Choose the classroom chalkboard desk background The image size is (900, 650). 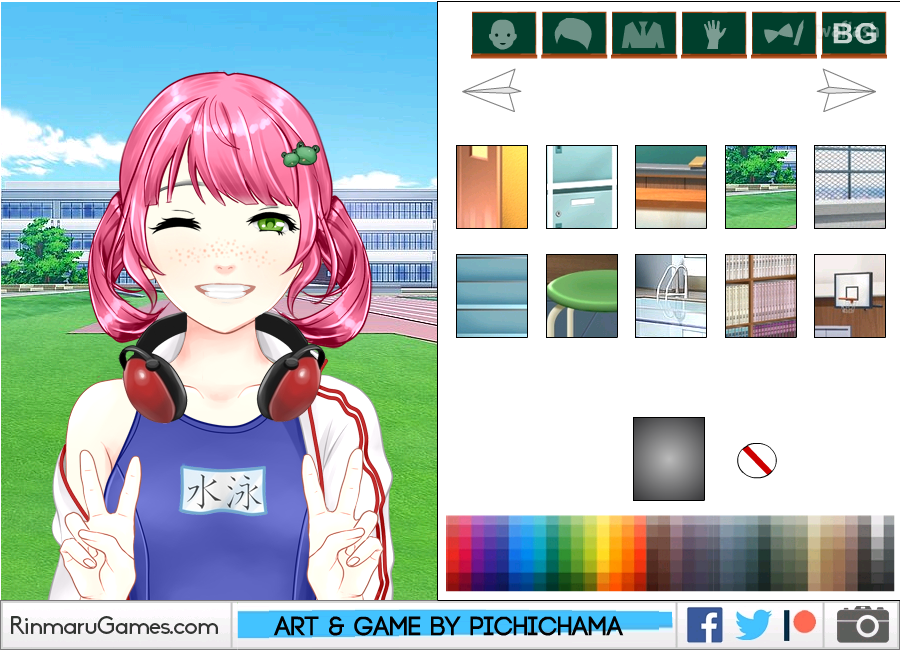click(x=671, y=187)
